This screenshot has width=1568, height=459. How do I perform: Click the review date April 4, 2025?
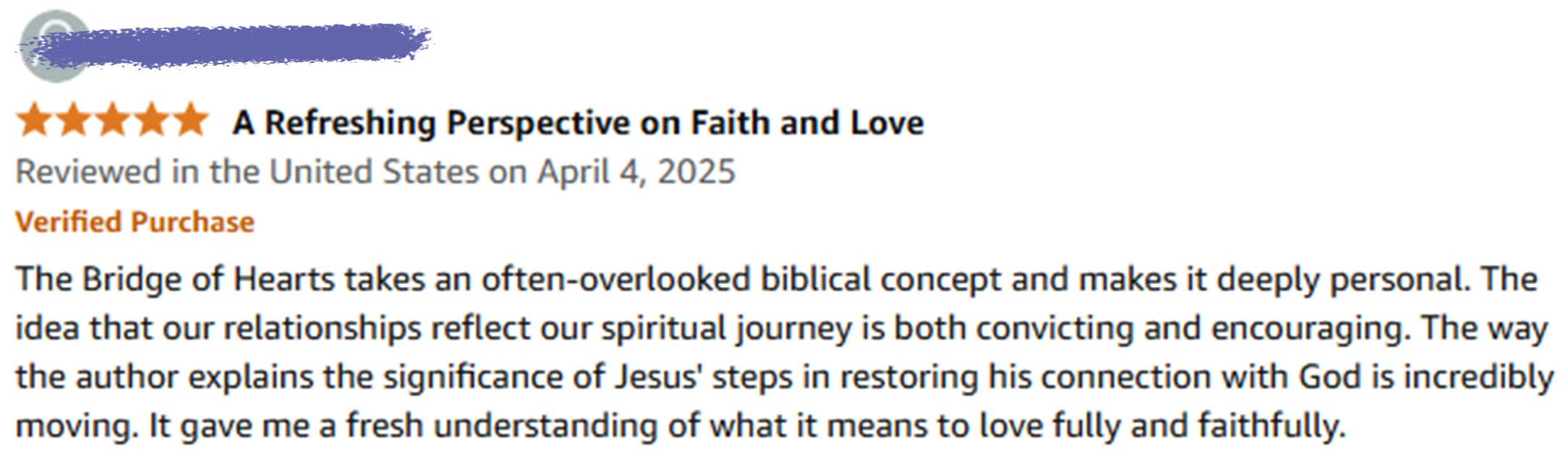(636, 173)
